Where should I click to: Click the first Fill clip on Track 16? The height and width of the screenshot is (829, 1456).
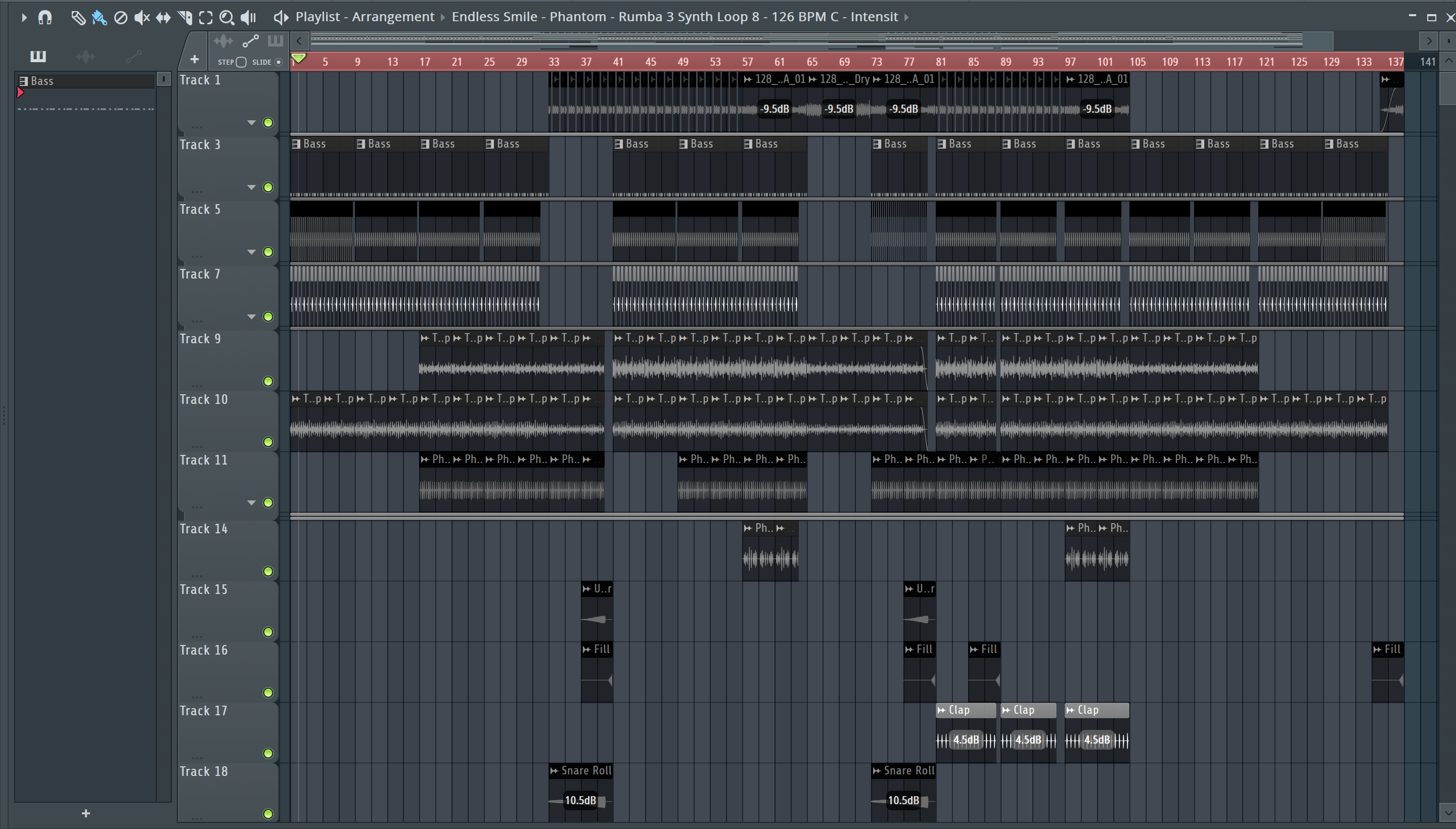(x=597, y=672)
